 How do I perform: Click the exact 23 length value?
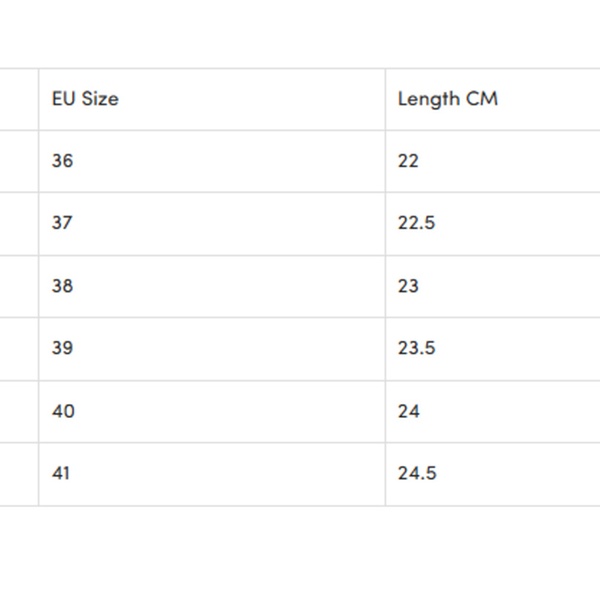408,286
